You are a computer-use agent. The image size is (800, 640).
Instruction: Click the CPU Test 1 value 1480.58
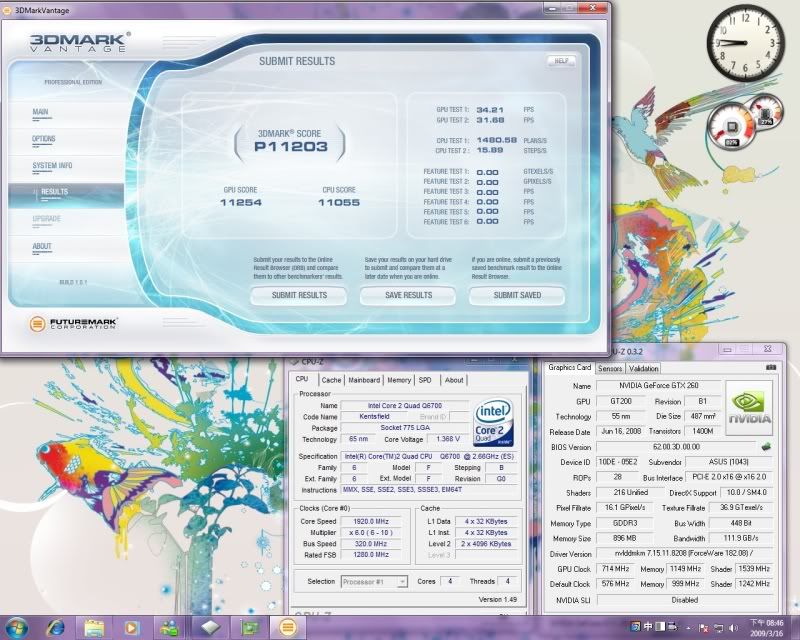tap(497, 140)
